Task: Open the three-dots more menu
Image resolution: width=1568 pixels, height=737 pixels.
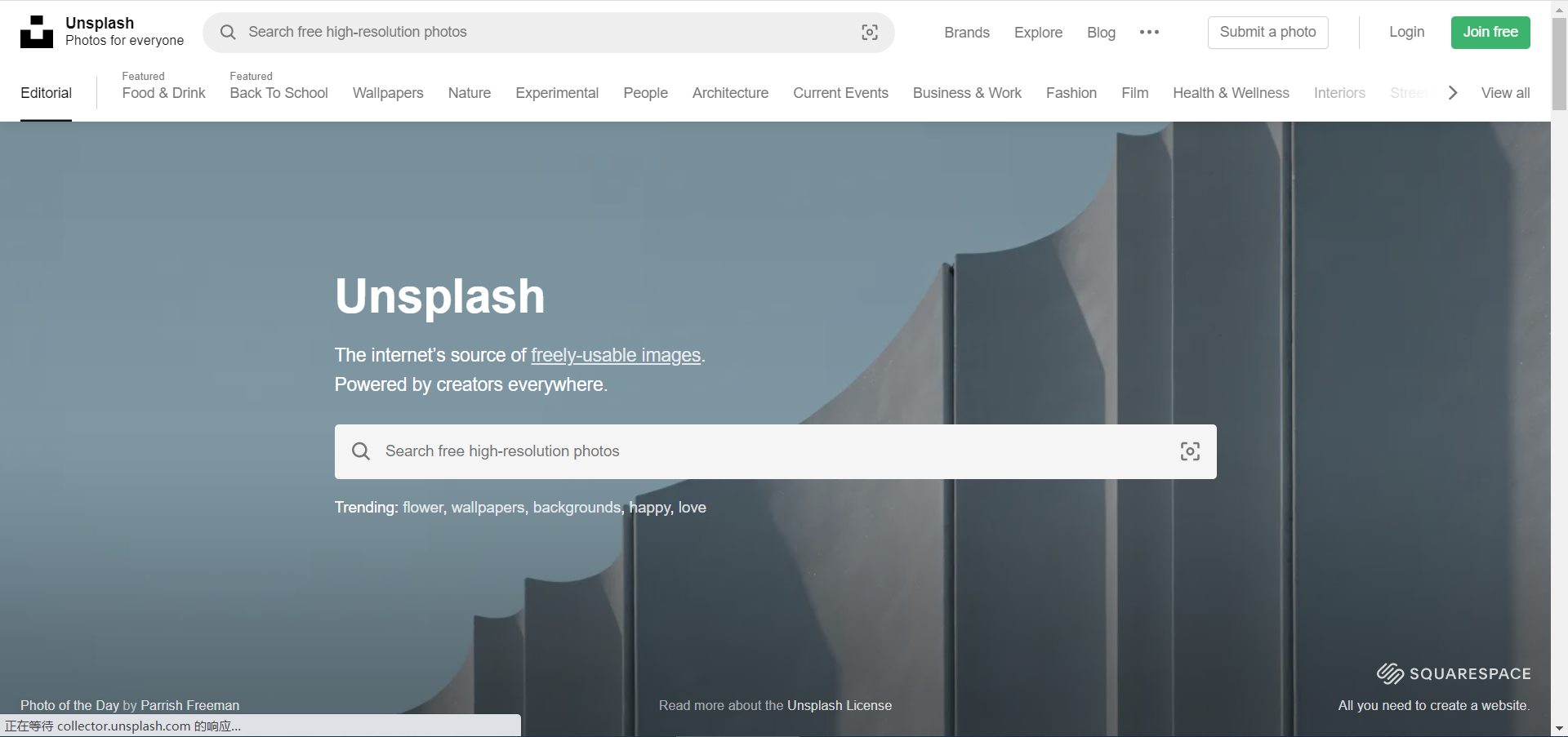Action: [1149, 32]
